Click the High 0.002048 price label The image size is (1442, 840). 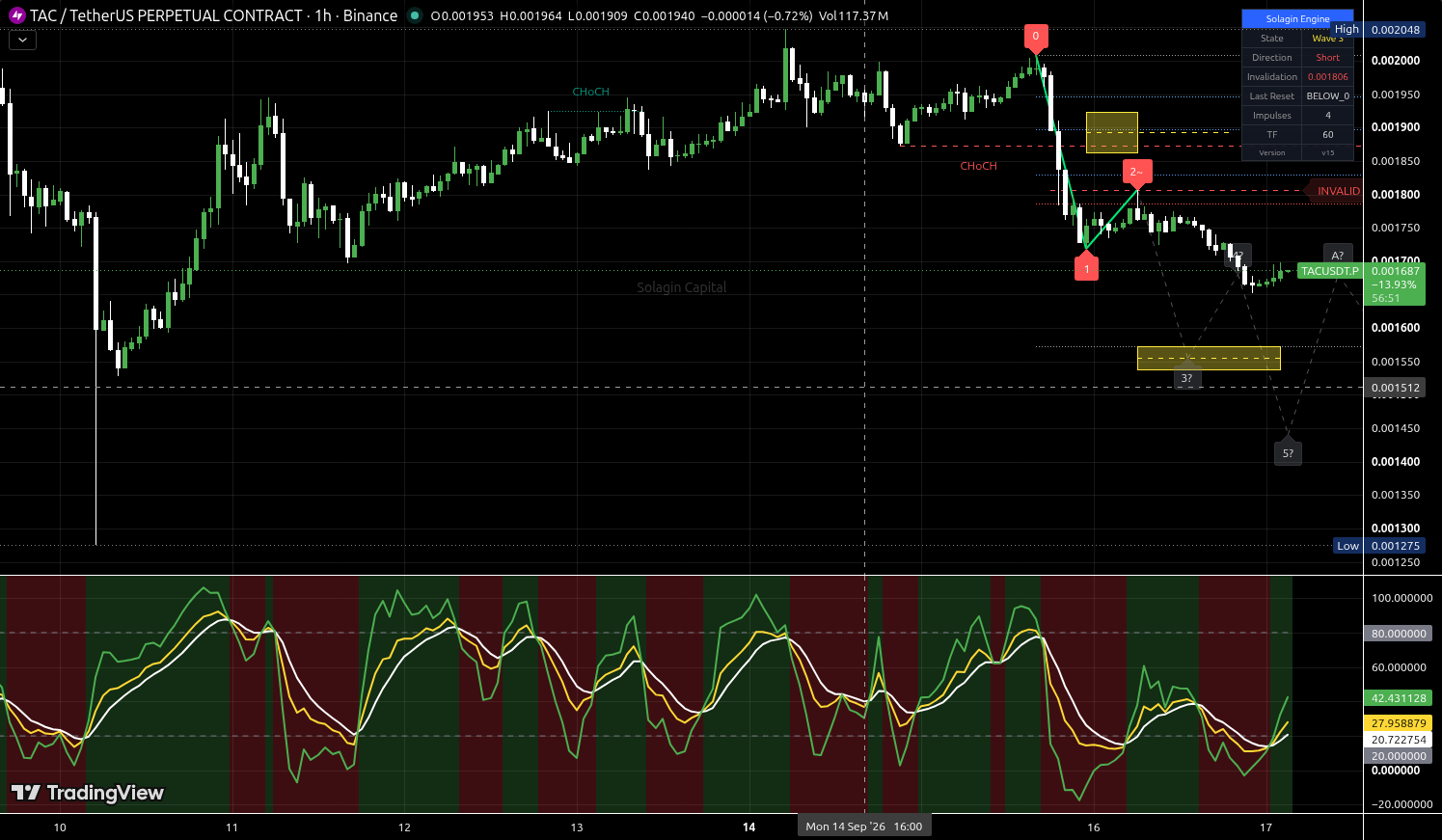tap(1380, 30)
